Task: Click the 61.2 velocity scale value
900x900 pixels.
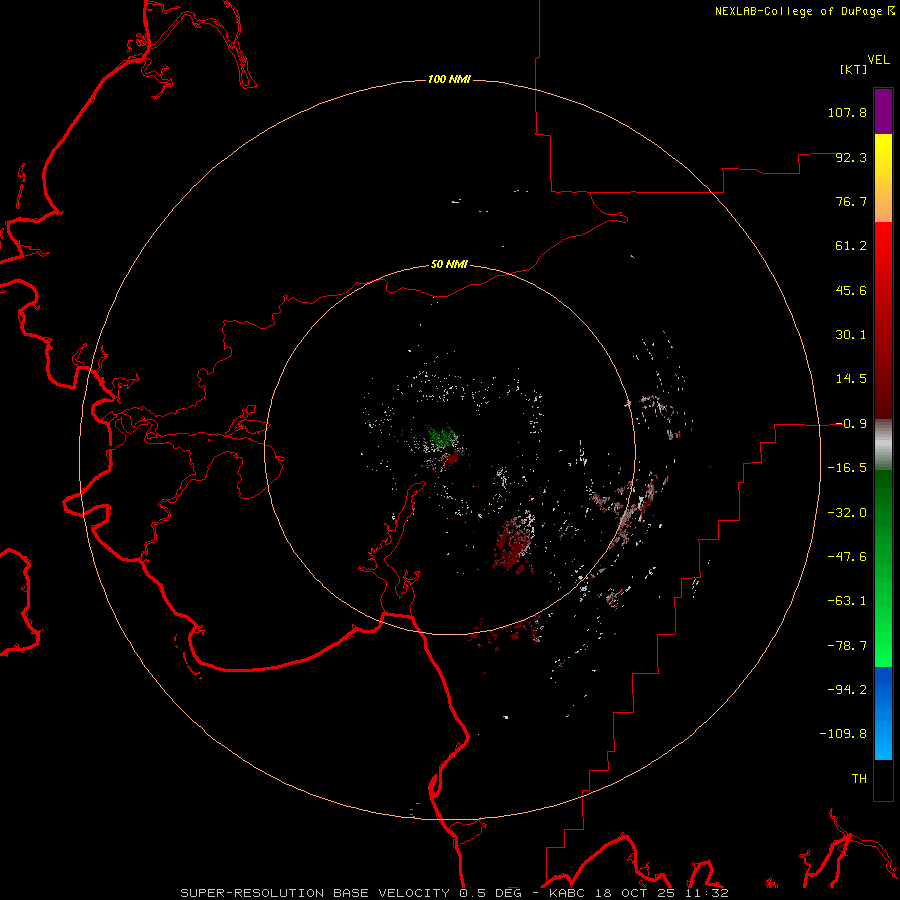Action: click(x=851, y=246)
